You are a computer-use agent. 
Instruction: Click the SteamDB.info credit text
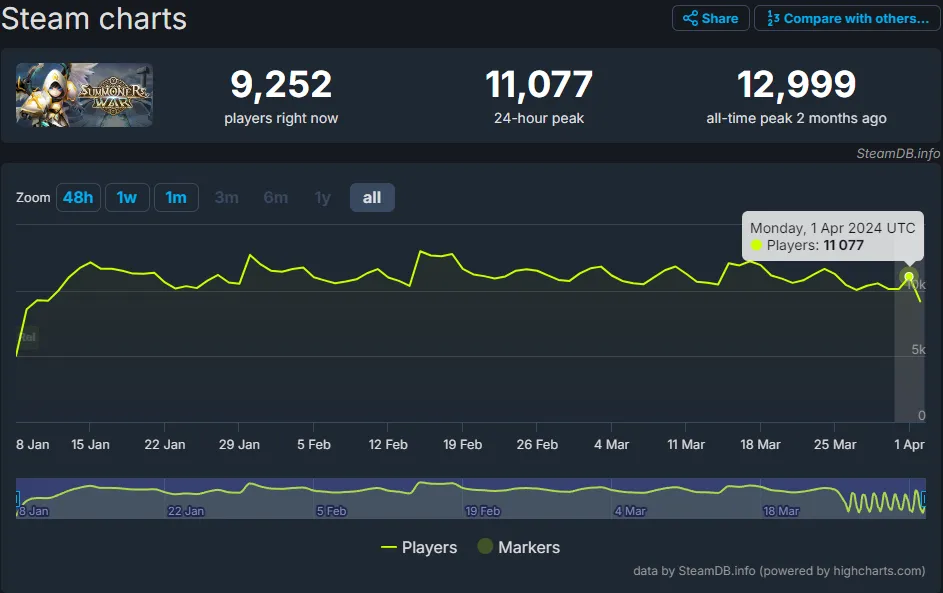[x=898, y=153]
